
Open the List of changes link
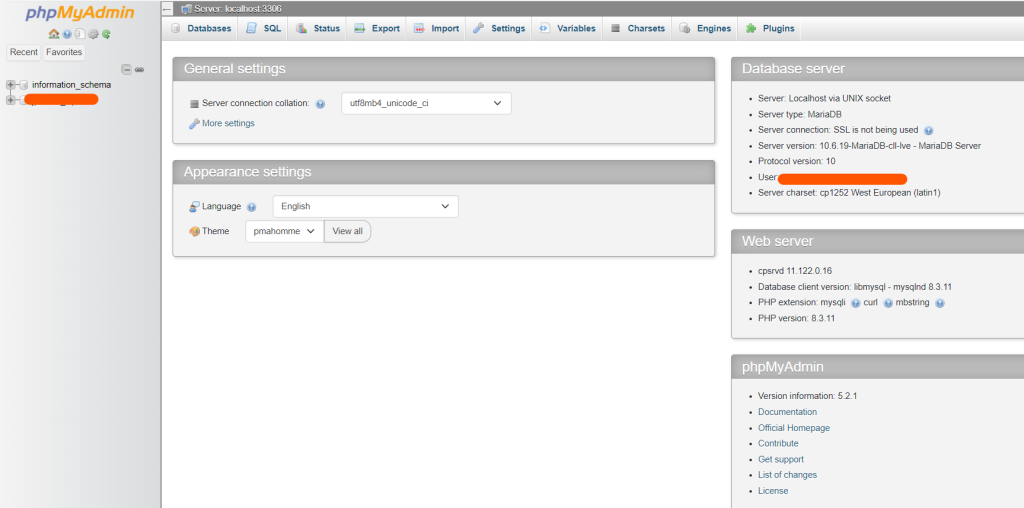click(787, 475)
